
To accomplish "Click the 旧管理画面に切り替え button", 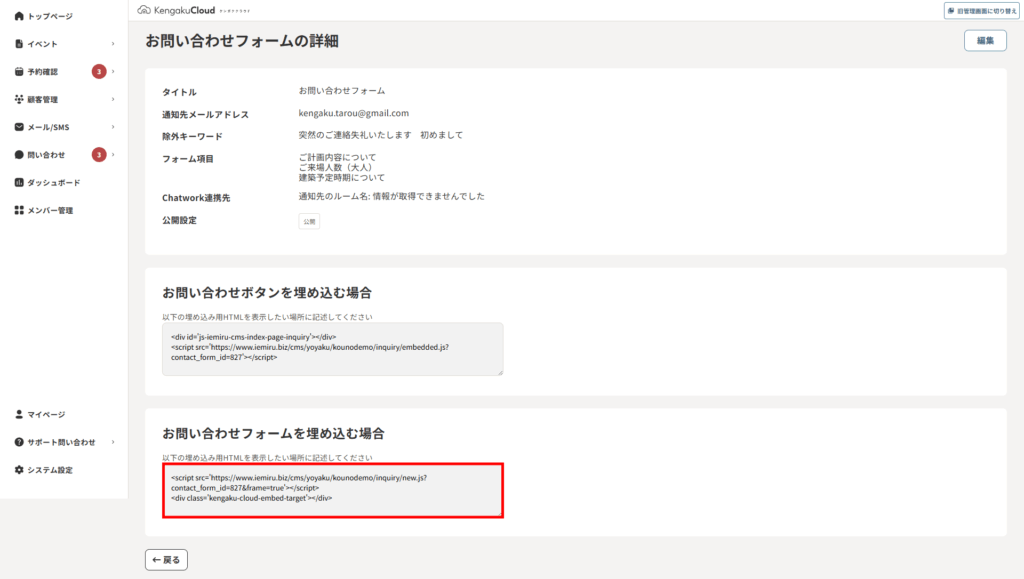I will click(x=981, y=10).
